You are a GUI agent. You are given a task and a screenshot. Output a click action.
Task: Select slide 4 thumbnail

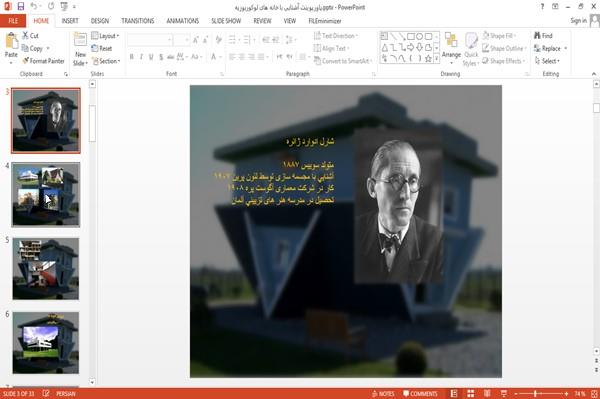click(x=46, y=195)
